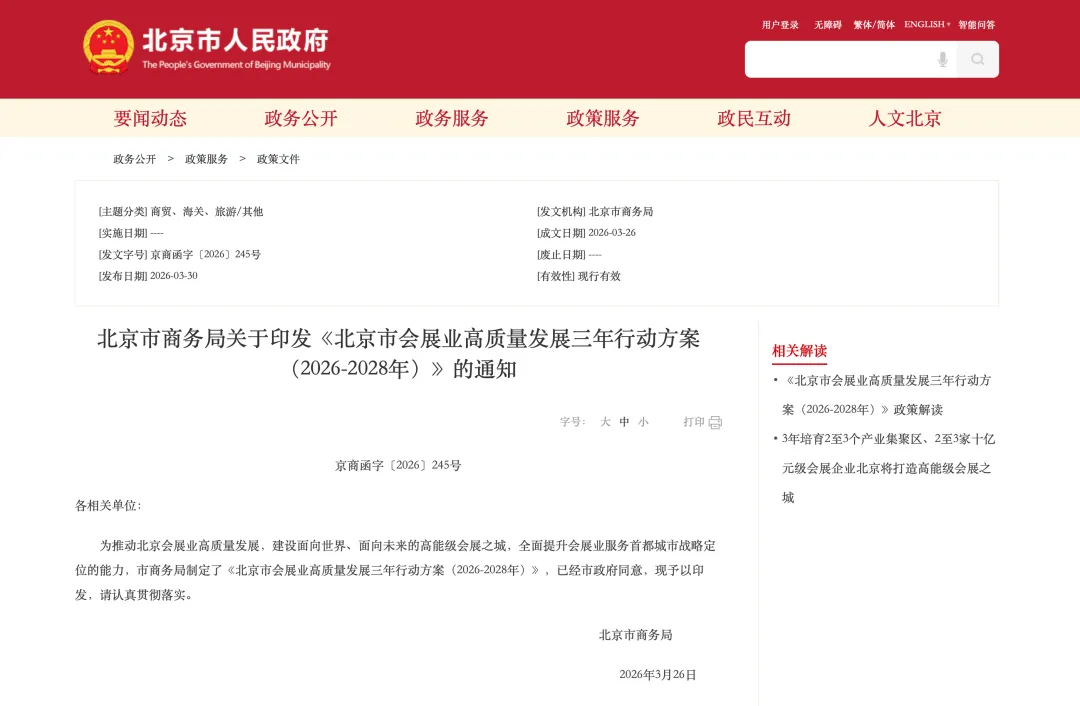The image size is (1080, 706).
Task: Click the [实施日期] field
Action: click(130, 233)
